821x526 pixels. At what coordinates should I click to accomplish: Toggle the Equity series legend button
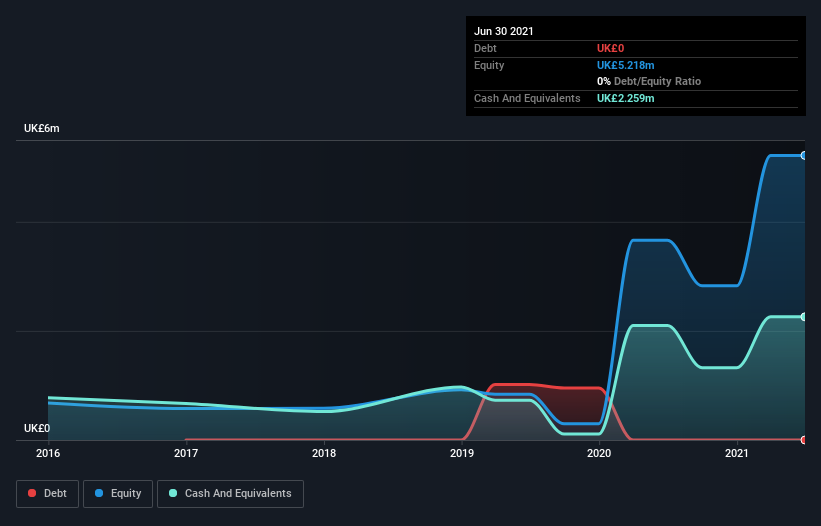click(x=118, y=494)
